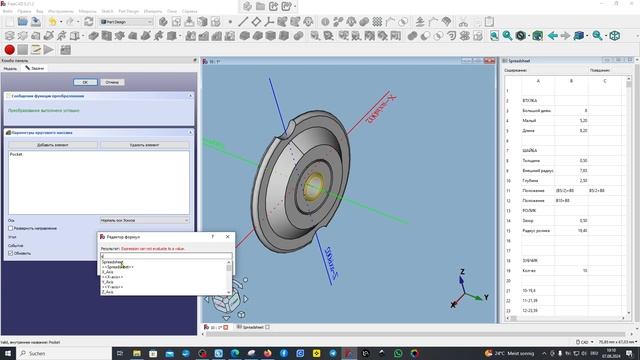
Task: Click the new document icon
Action: [x=10, y=22]
